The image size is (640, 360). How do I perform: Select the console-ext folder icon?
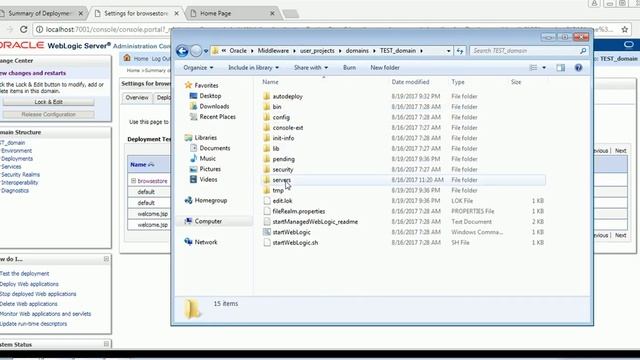pyautogui.click(x=267, y=128)
